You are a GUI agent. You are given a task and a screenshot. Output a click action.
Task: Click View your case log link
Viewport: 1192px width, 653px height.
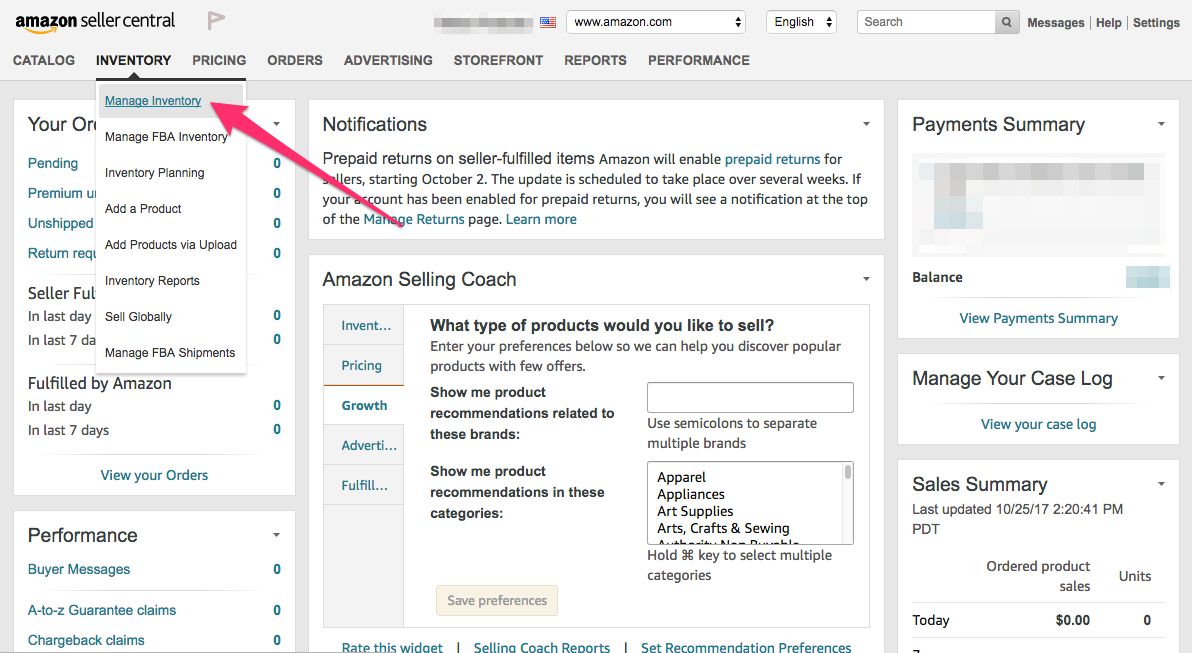coord(1038,424)
